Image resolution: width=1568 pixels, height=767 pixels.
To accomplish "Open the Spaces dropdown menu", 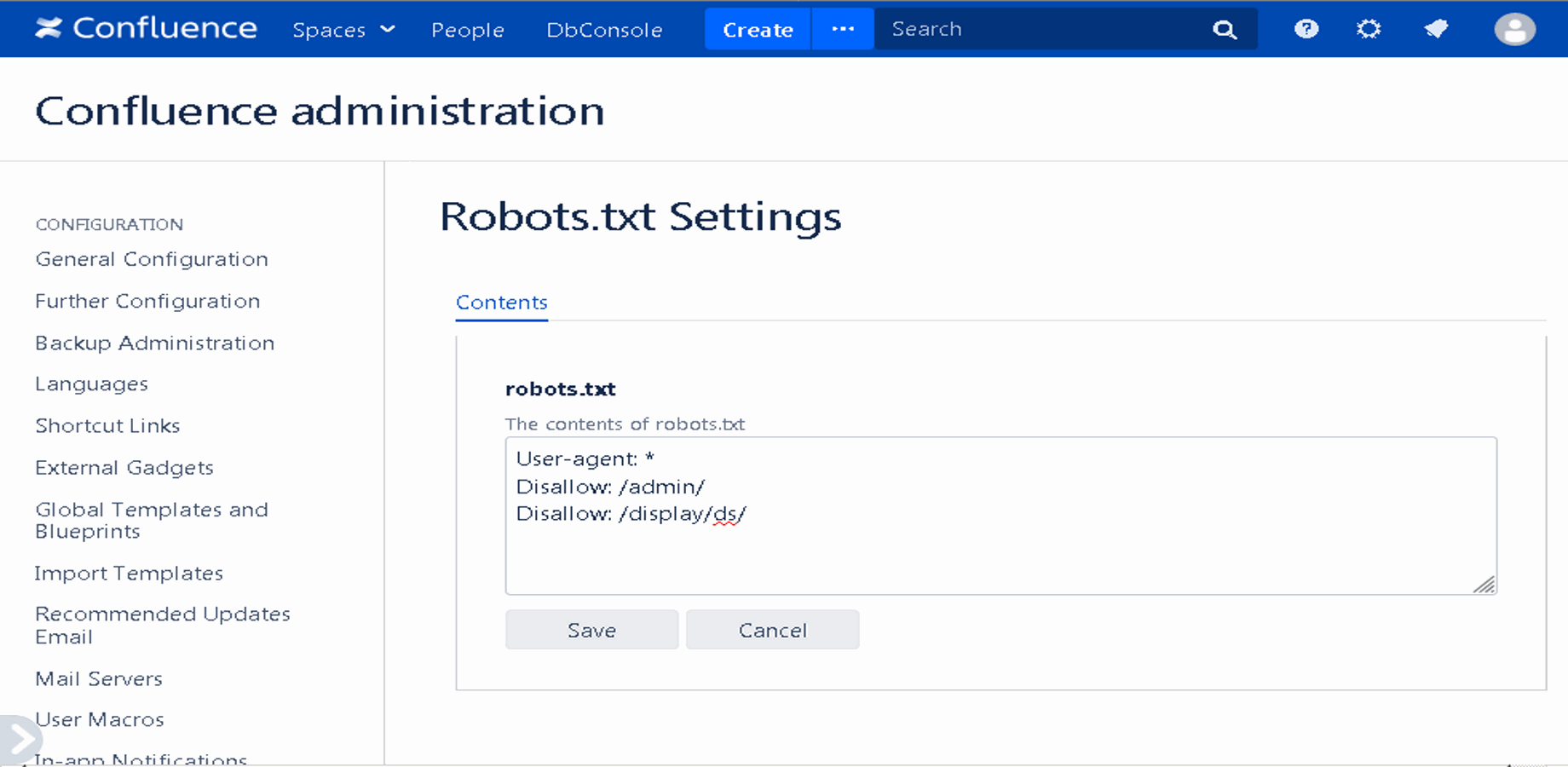I will (343, 30).
